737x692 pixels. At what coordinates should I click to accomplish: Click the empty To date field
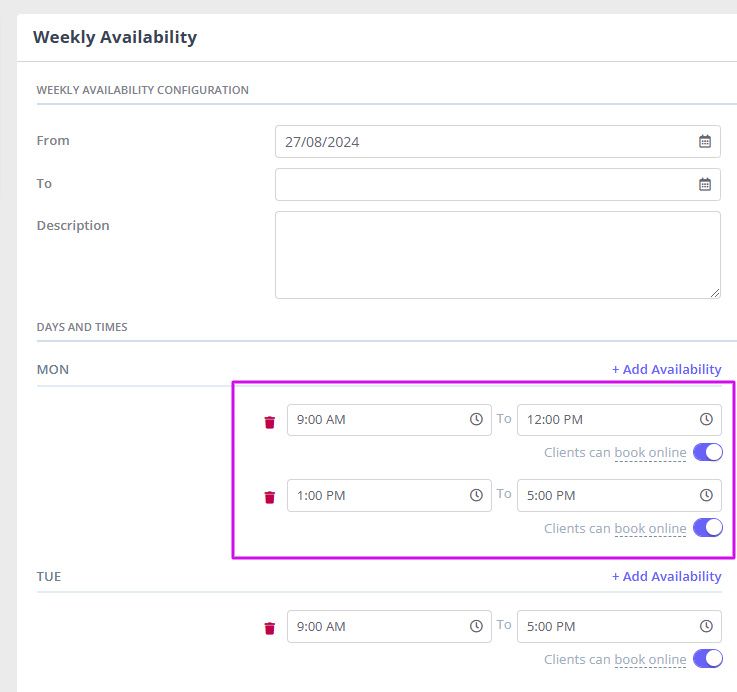point(498,184)
